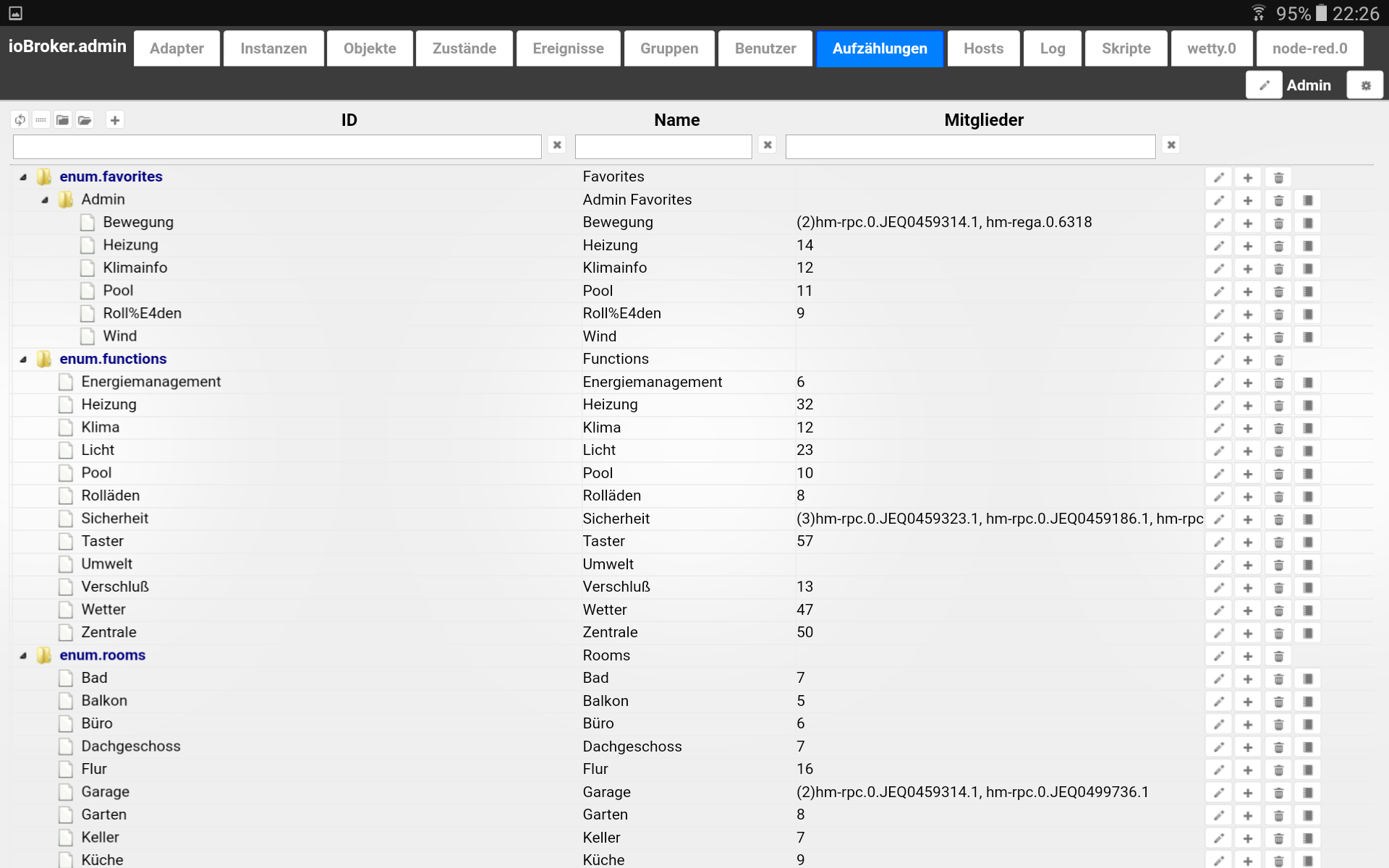Show members list for Umwelt
This screenshot has width=1389, height=868.
point(1307,565)
